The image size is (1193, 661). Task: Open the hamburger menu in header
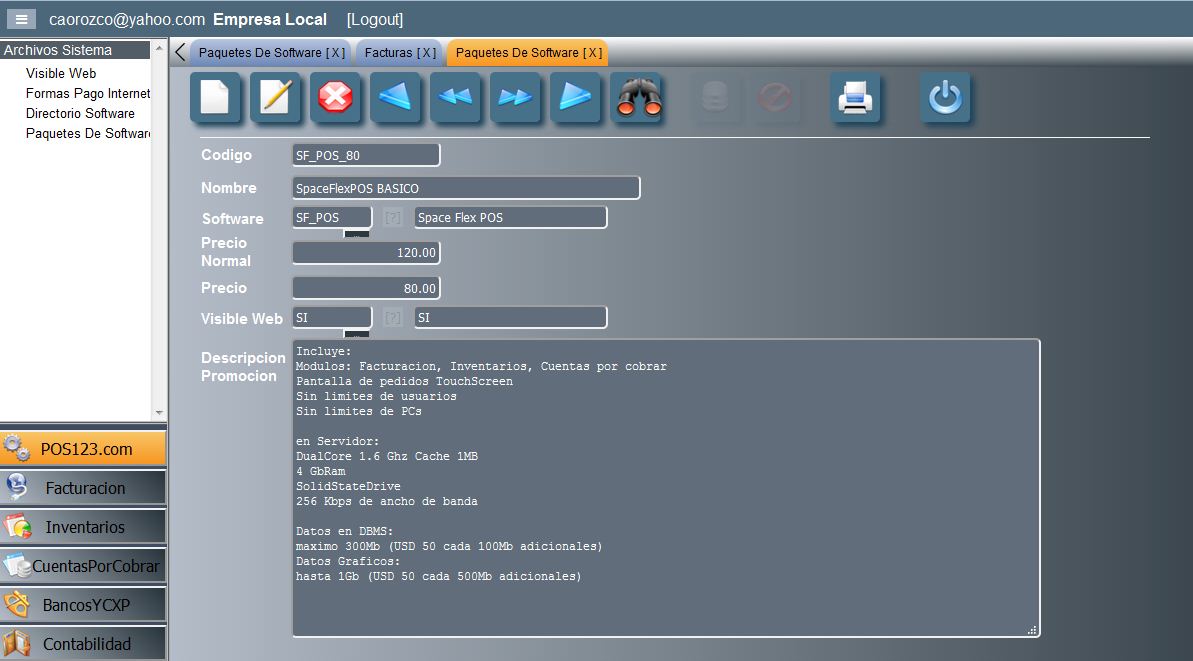21,19
